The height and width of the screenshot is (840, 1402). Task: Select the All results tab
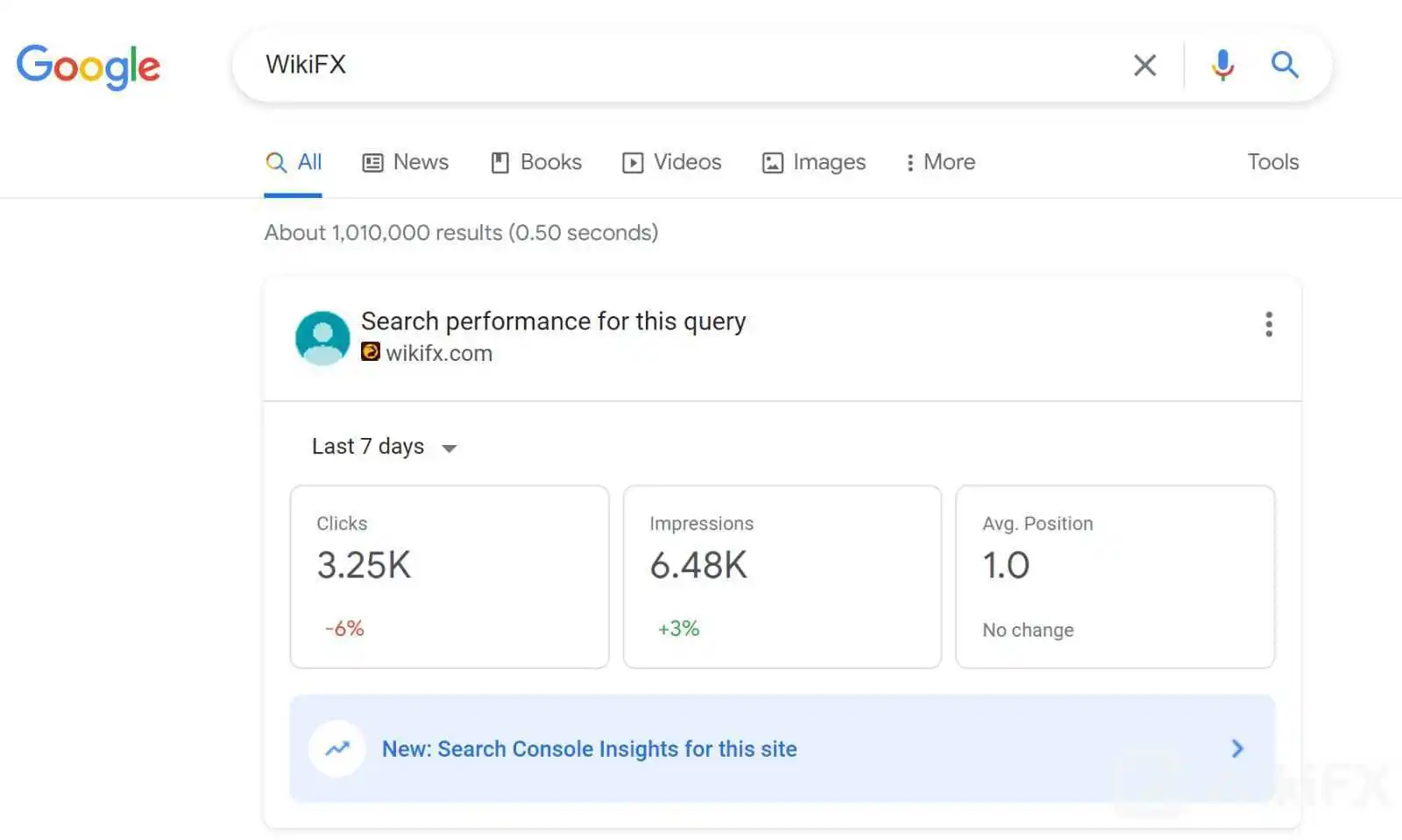[294, 162]
